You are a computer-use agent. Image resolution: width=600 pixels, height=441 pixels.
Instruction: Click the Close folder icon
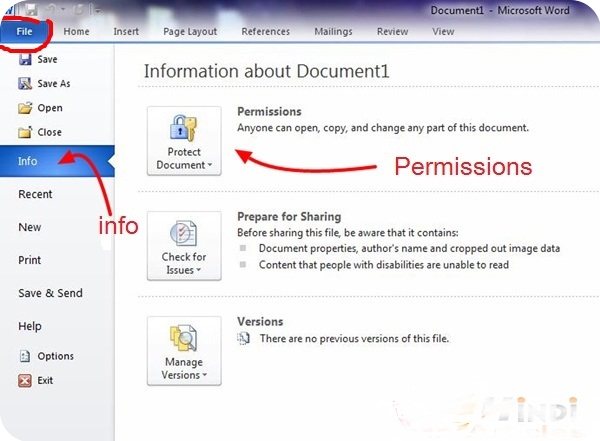click(x=25, y=132)
